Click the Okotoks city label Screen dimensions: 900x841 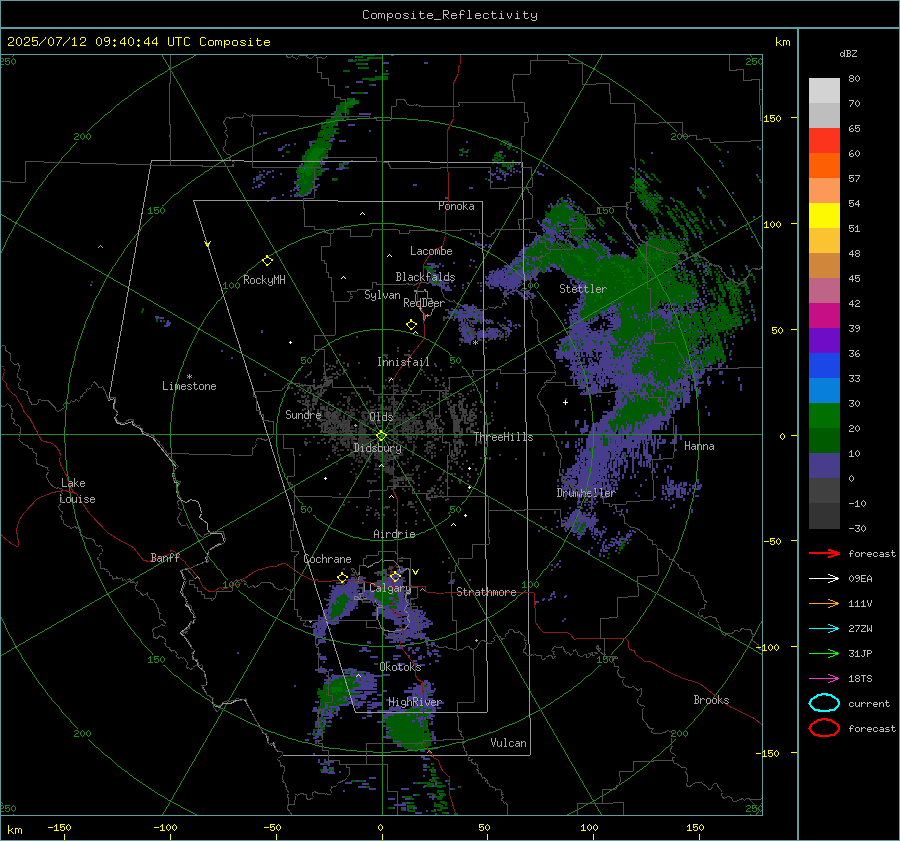[x=400, y=667]
